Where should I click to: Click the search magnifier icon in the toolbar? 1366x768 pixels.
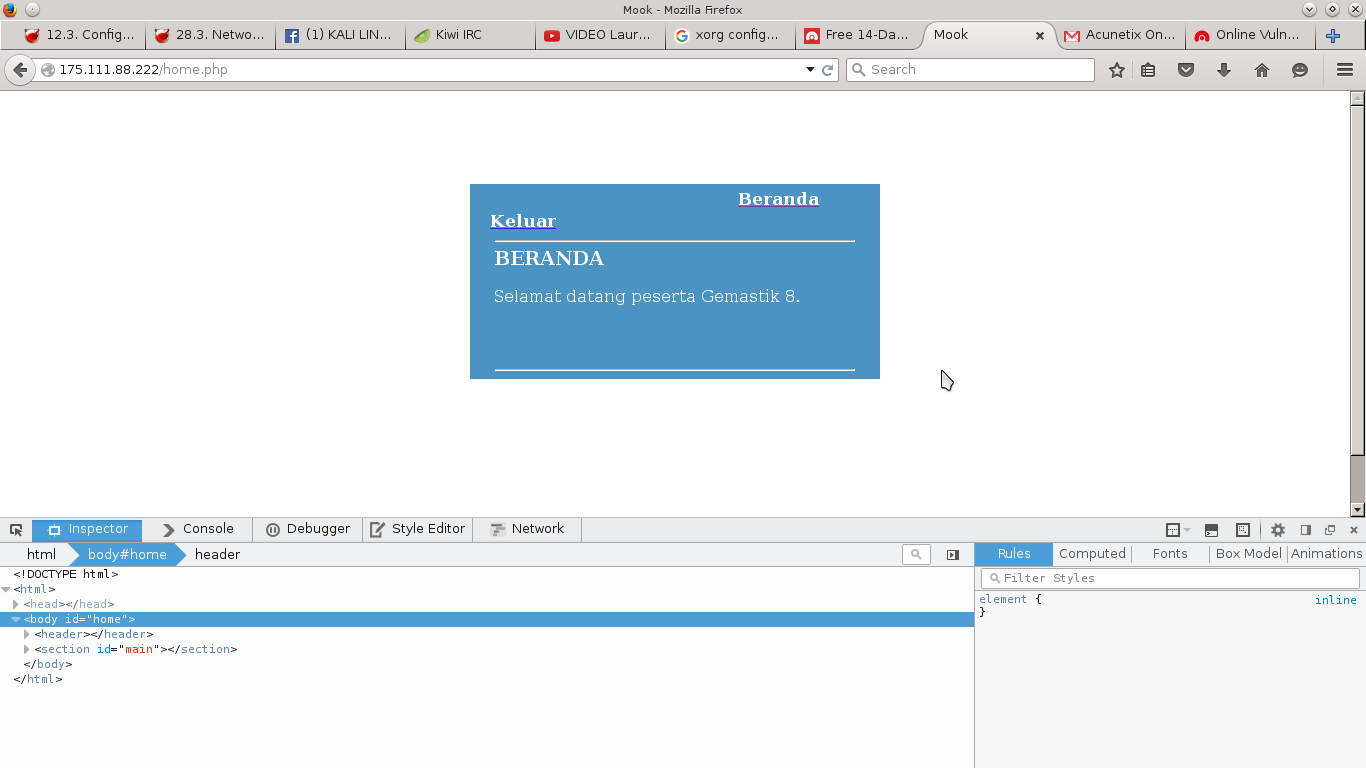coord(858,70)
